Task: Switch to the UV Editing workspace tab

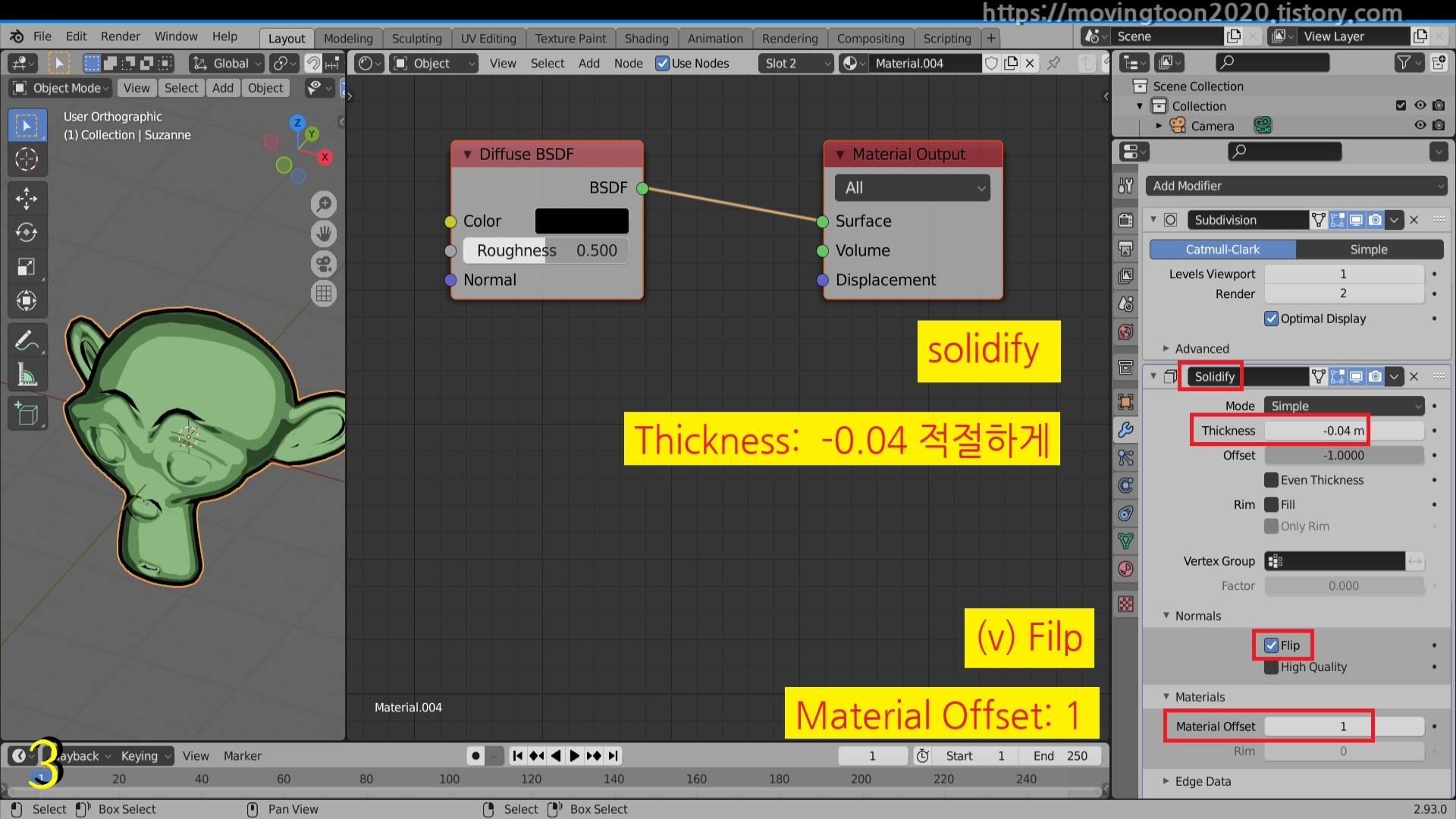Action: click(x=488, y=38)
